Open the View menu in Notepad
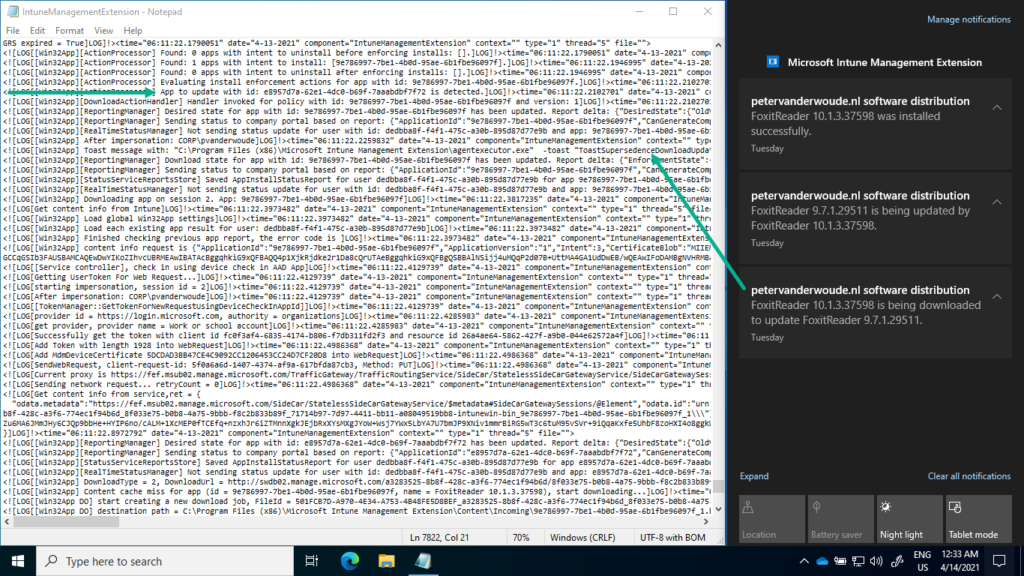Screen dimensions: 1024x576 point(104,30)
